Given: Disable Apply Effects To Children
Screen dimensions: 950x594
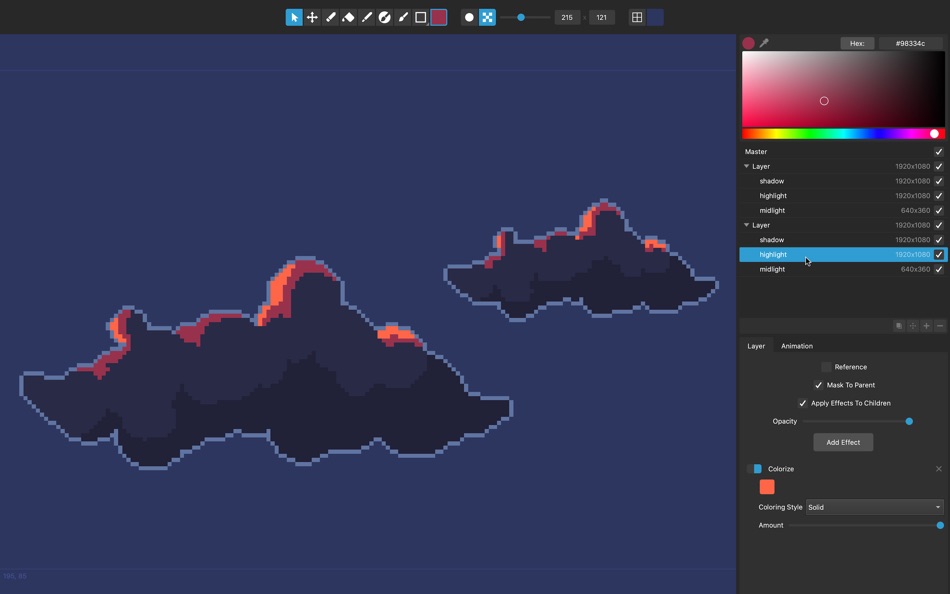Looking at the screenshot, I should coord(802,403).
